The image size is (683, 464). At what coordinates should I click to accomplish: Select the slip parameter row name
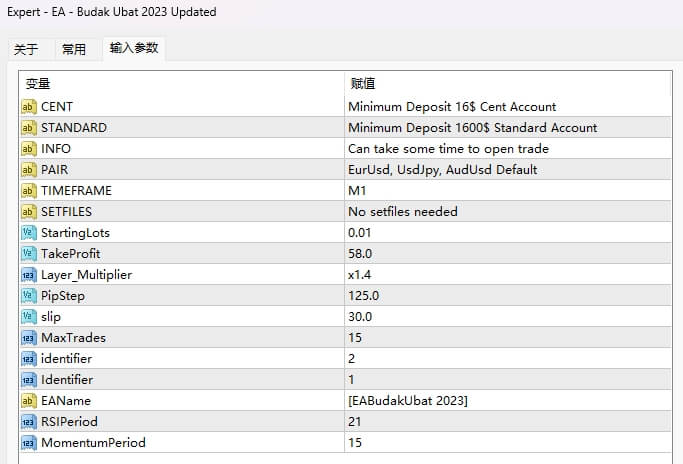[51, 317]
